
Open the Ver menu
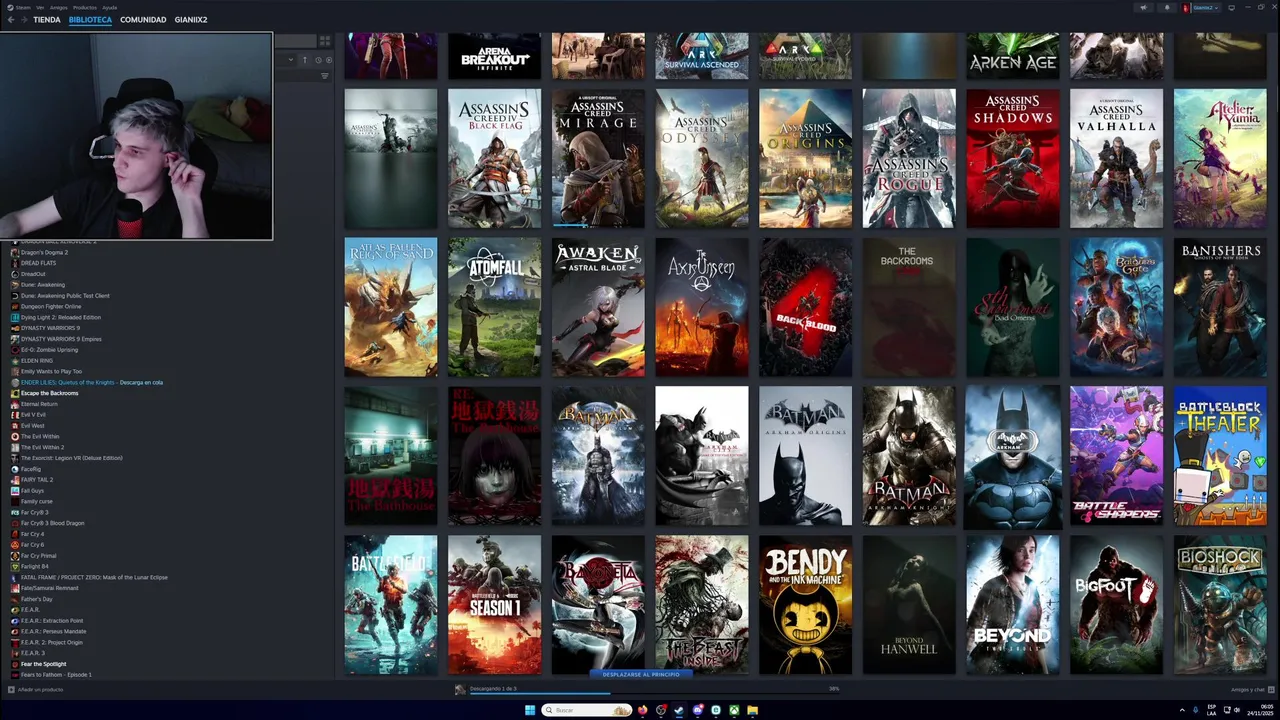(x=40, y=8)
